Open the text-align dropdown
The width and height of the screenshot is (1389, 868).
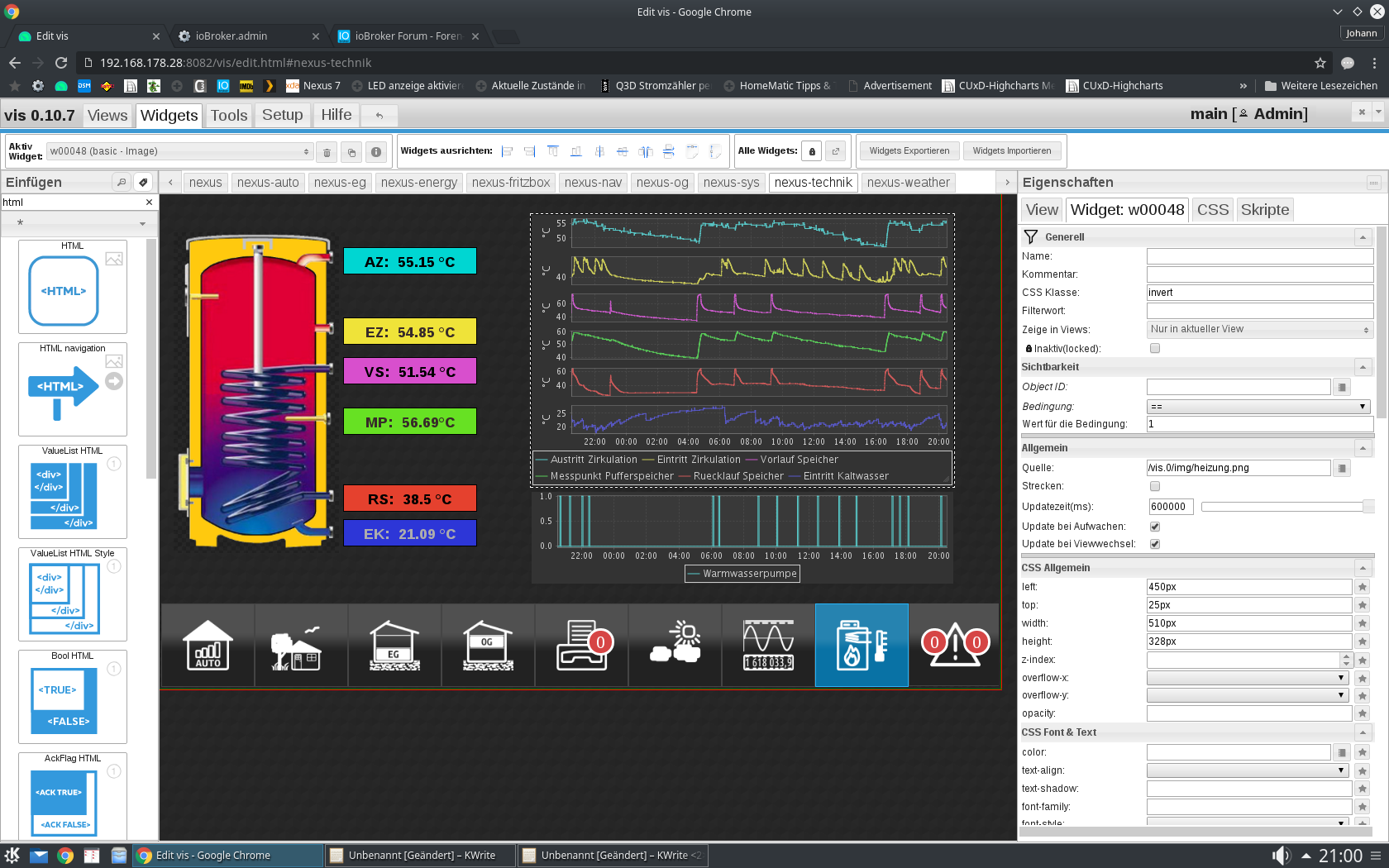click(1248, 770)
